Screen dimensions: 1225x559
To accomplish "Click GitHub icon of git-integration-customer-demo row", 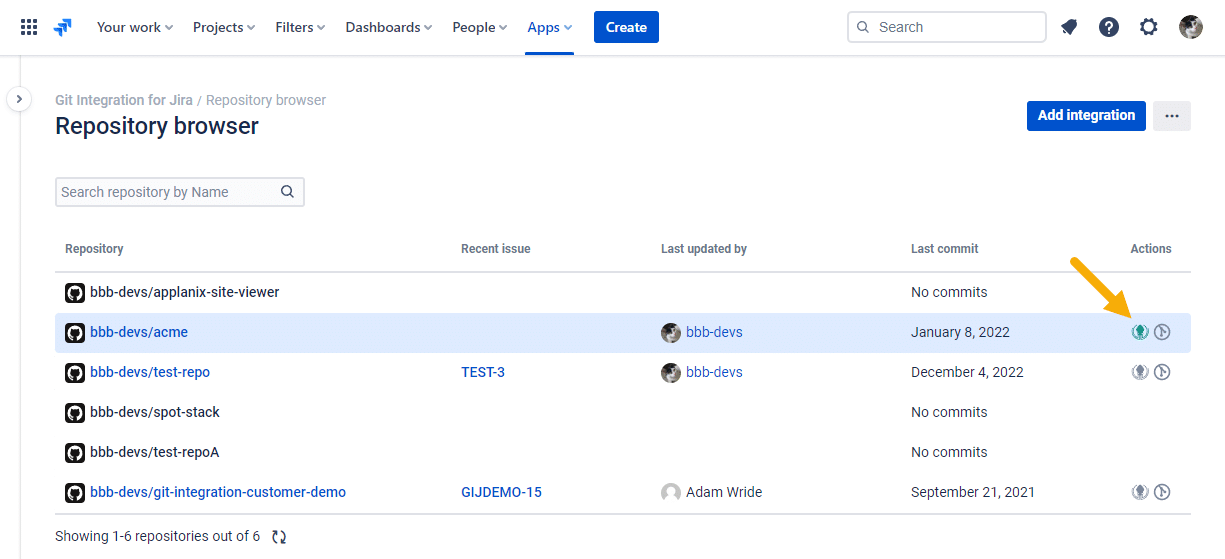I will click(75, 493).
